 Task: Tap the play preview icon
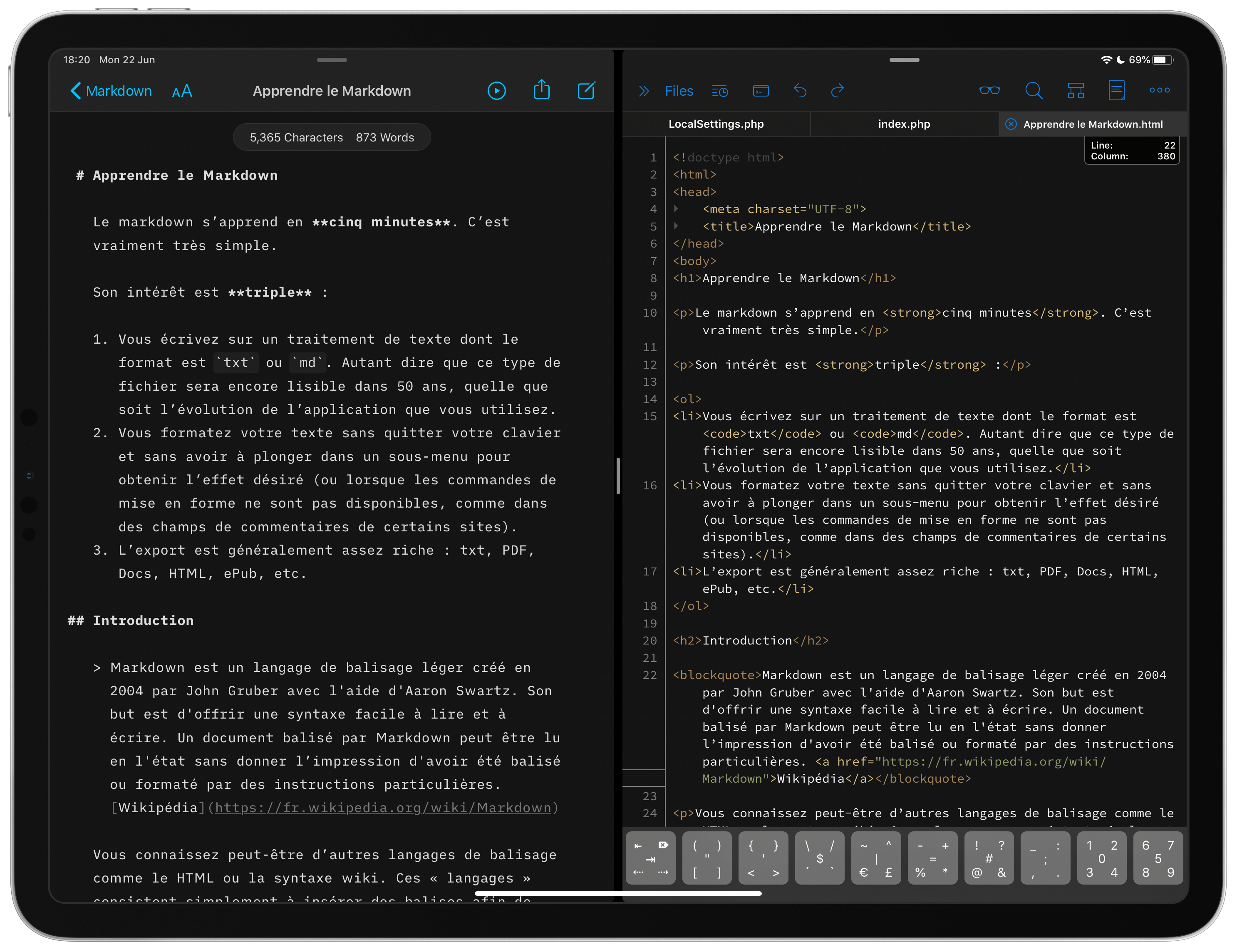click(497, 91)
